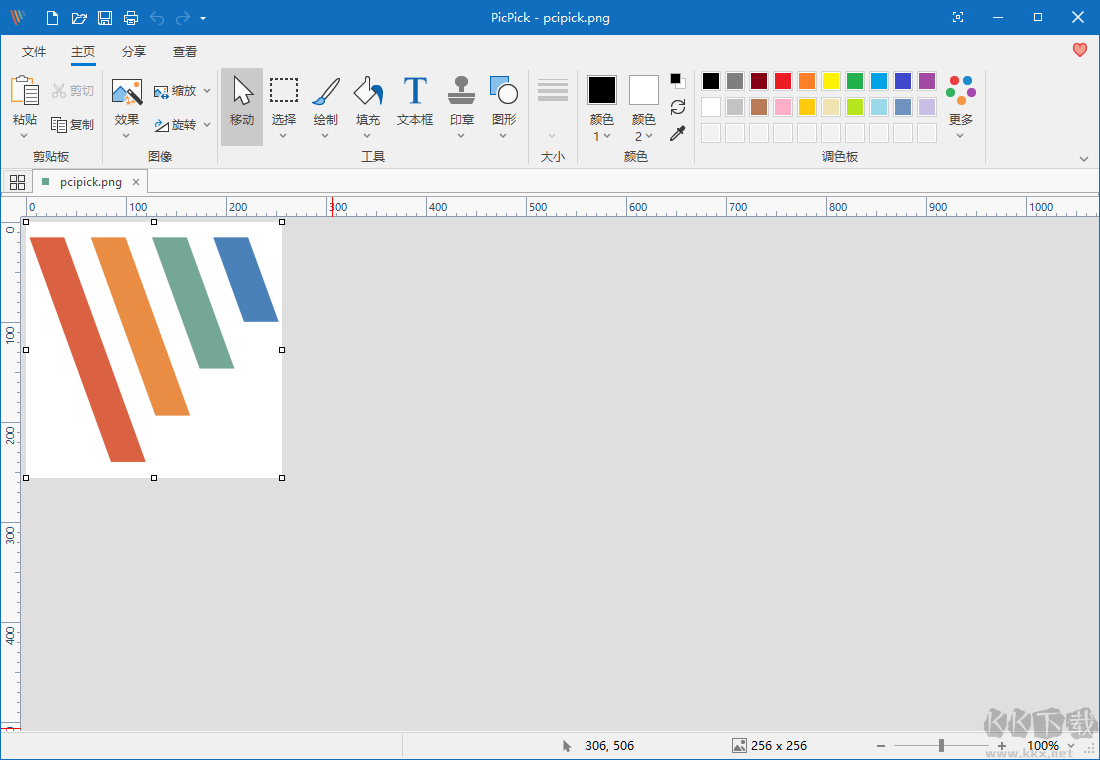This screenshot has width=1100, height=760.
Task: Select the 移动 move tool
Action: point(242,107)
